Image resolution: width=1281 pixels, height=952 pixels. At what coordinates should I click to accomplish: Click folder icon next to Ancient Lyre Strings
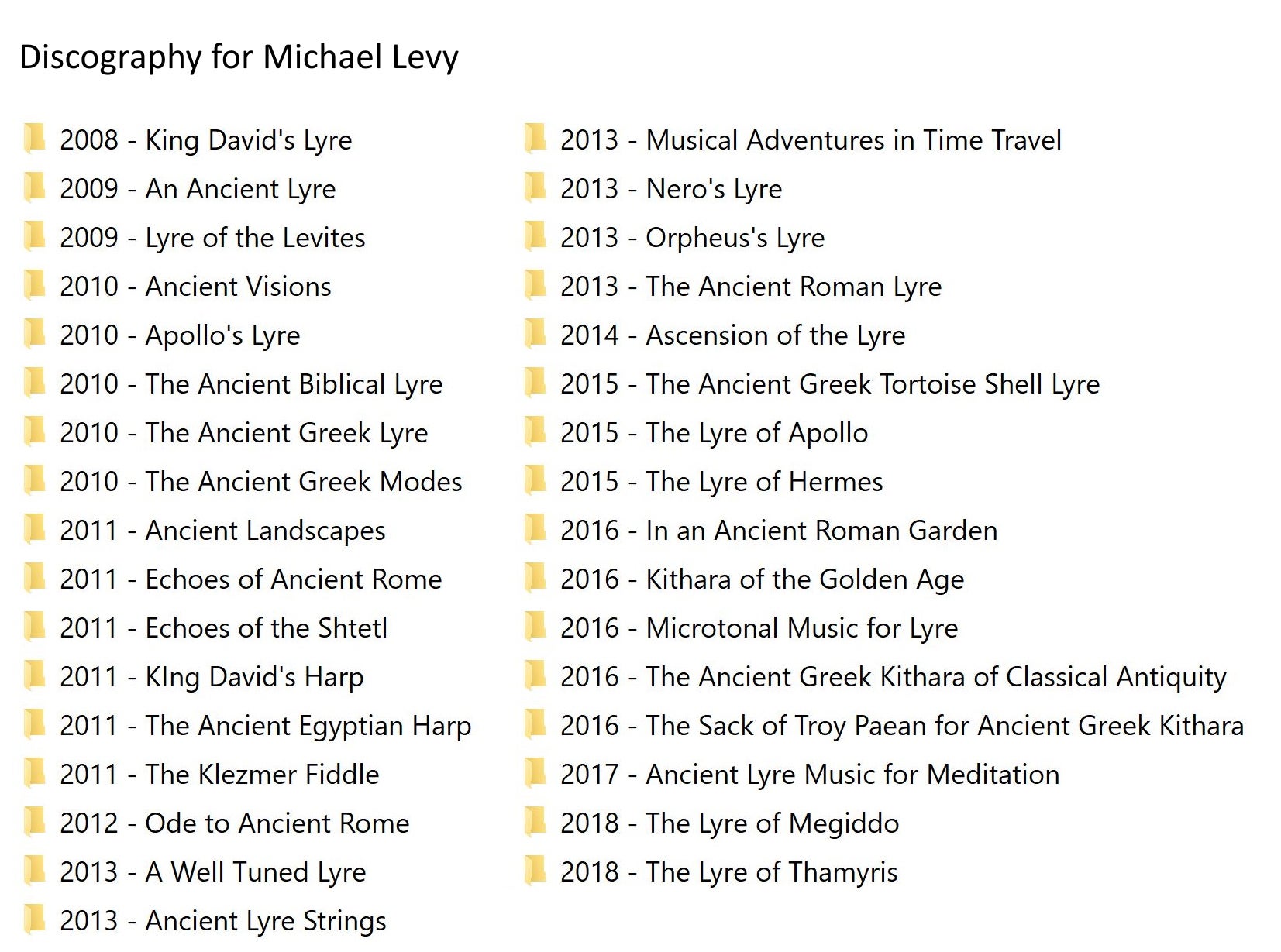coord(34,920)
